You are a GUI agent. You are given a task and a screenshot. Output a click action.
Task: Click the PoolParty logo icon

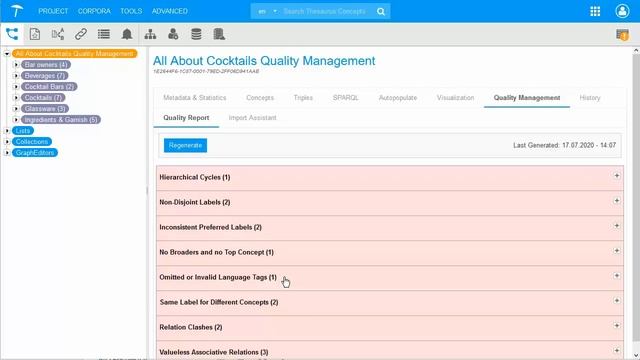tap(16, 11)
